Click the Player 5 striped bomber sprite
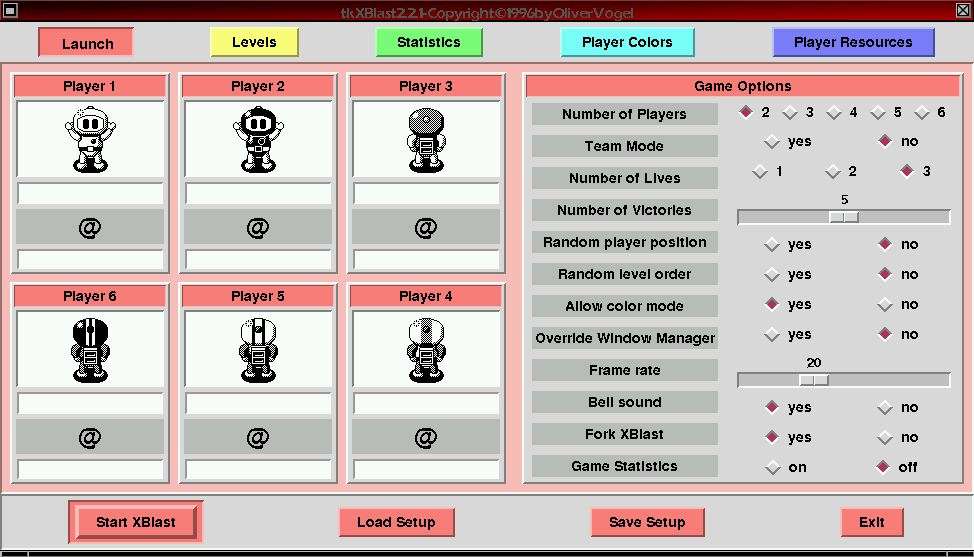The image size is (974, 557). [x=258, y=350]
